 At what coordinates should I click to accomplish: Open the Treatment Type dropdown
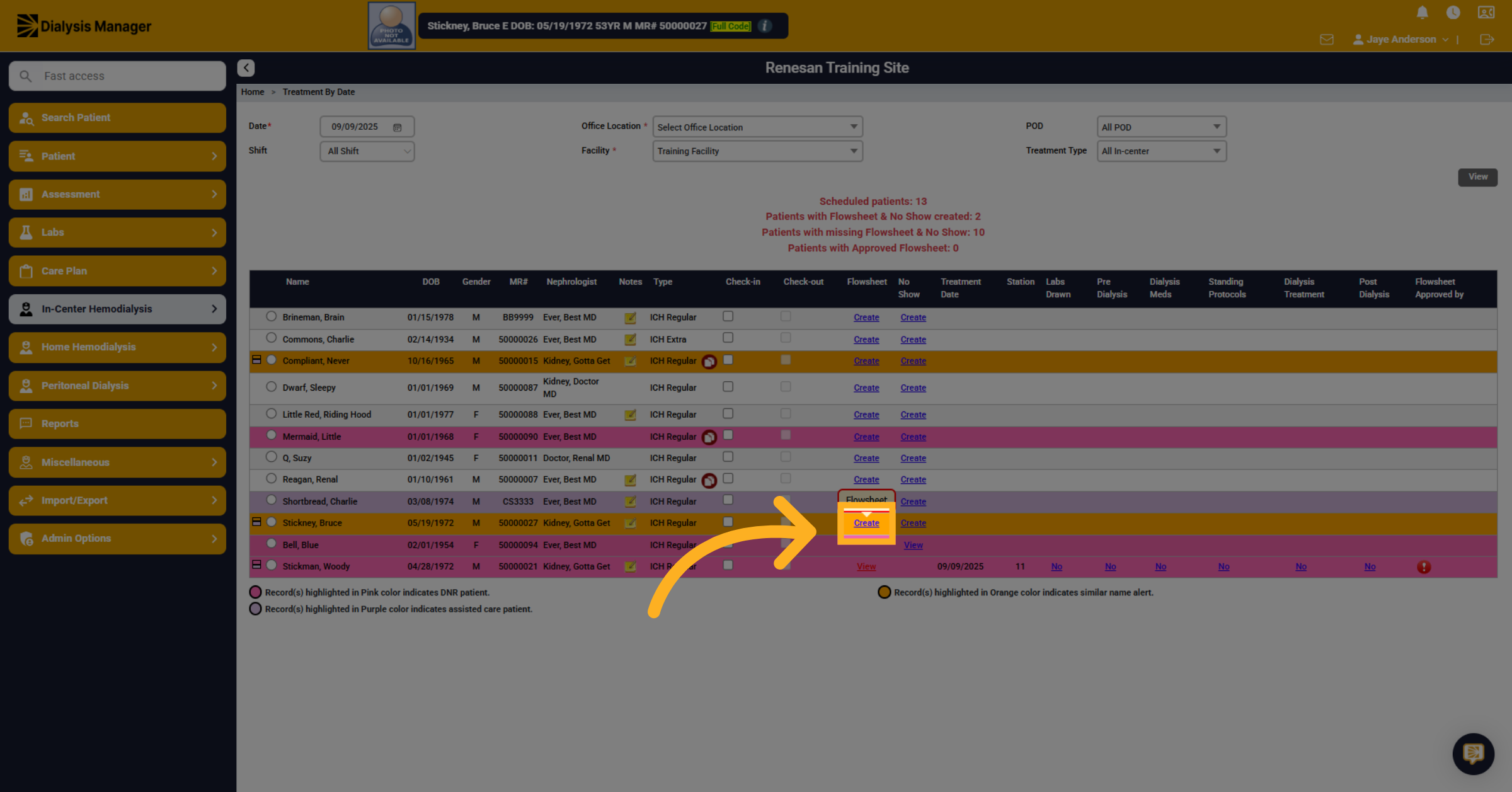1161,151
